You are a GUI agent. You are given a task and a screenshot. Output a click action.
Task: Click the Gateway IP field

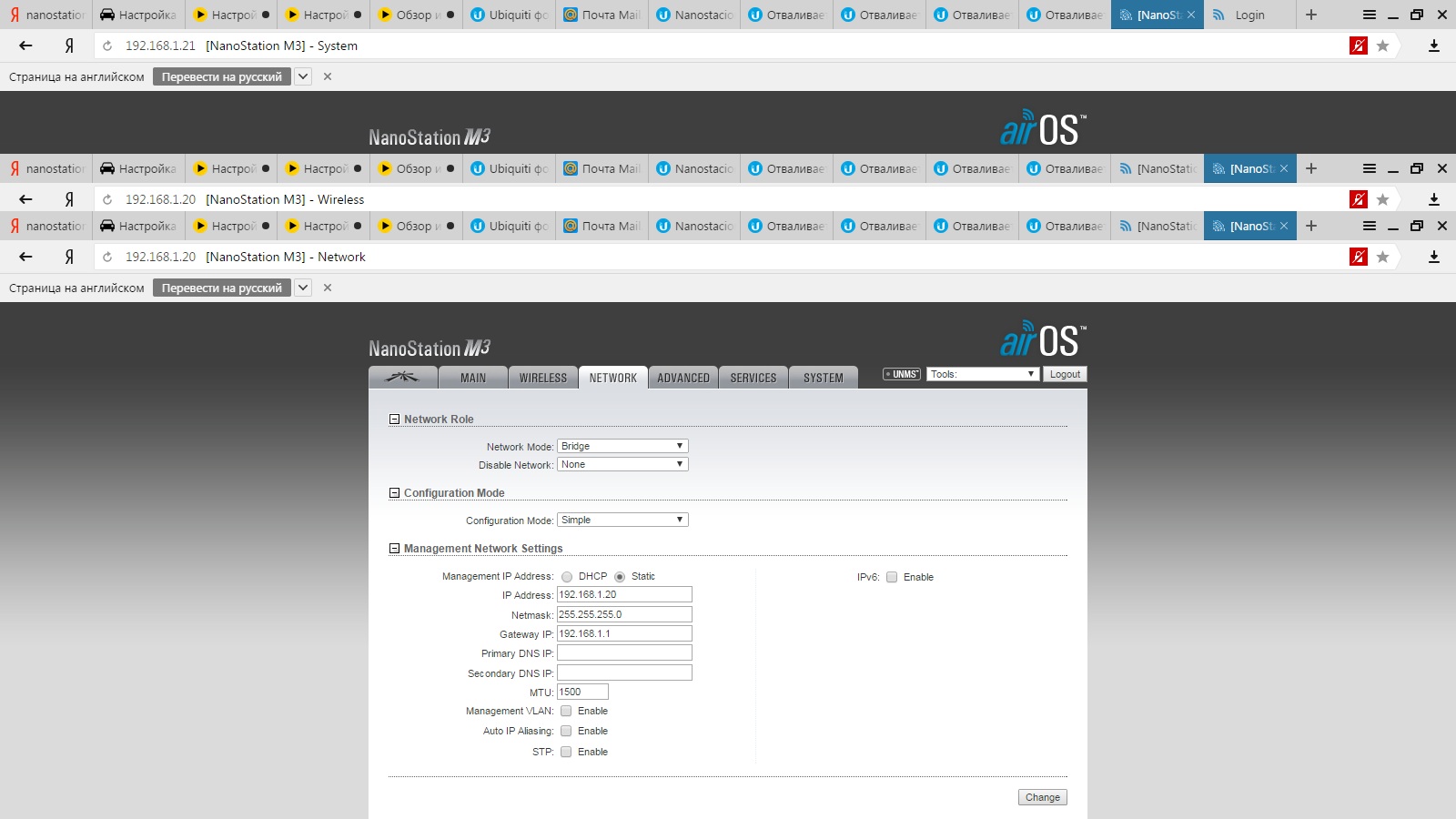pos(624,633)
